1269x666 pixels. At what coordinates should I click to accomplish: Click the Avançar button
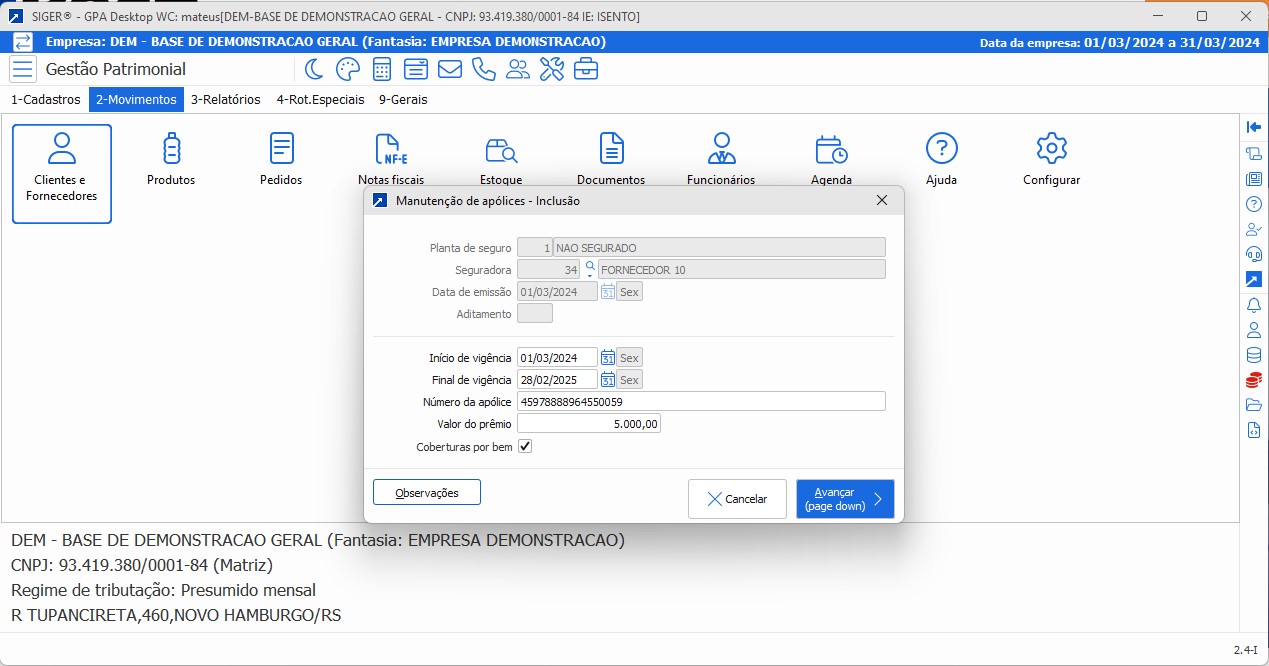click(x=845, y=499)
